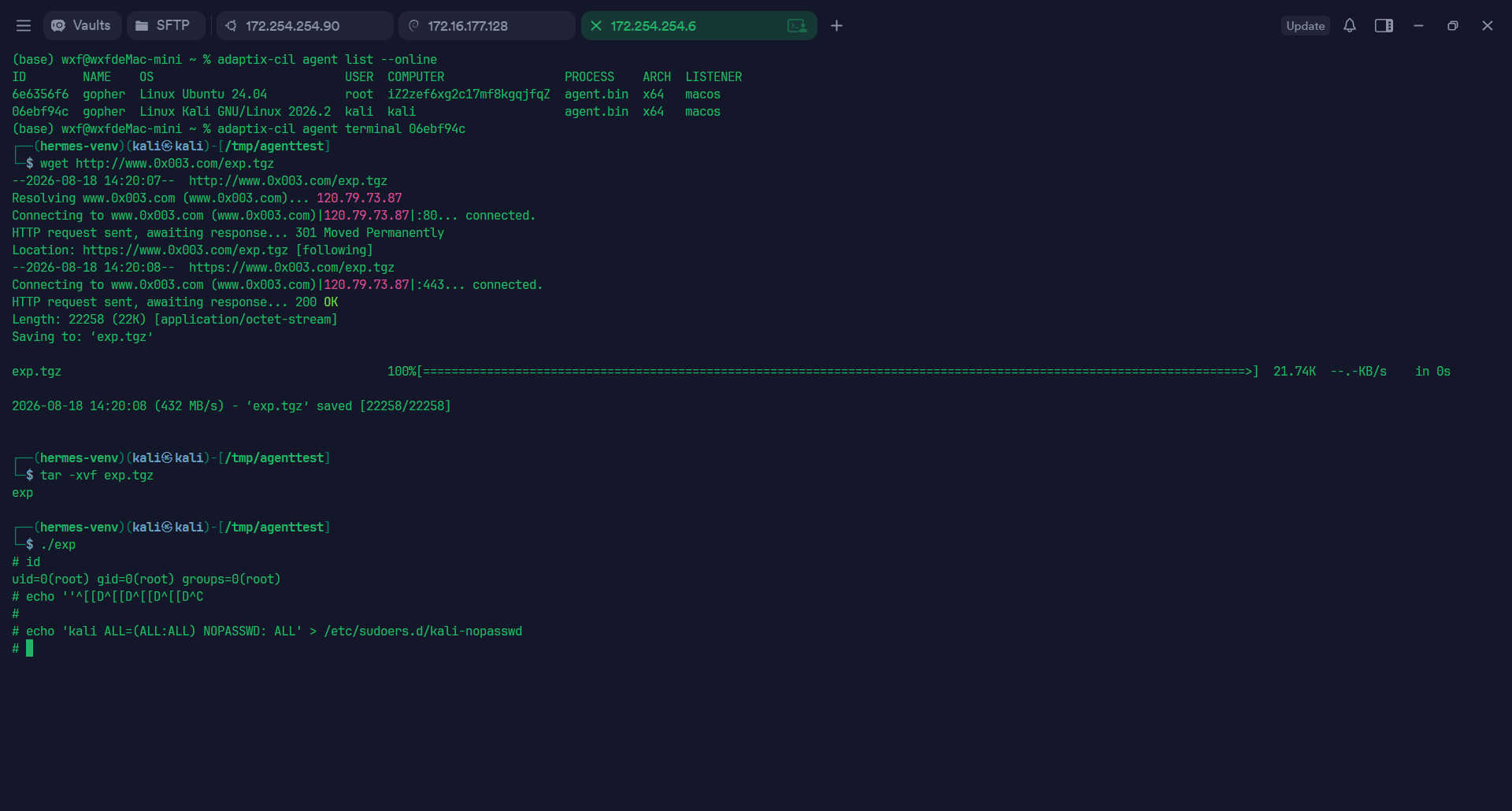Switch to the 172.16.177.128 tab
This screenshot has width=1512, height=811.
click(487, 26)
